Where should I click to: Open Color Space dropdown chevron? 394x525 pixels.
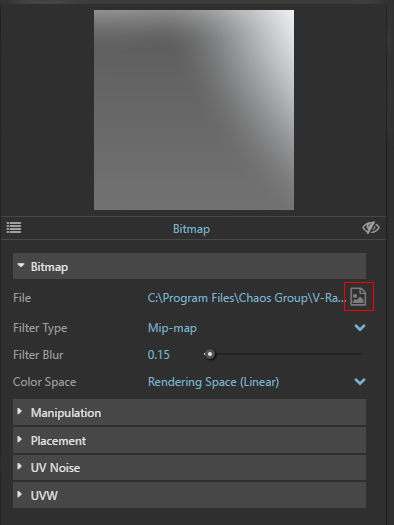(360, 381)
